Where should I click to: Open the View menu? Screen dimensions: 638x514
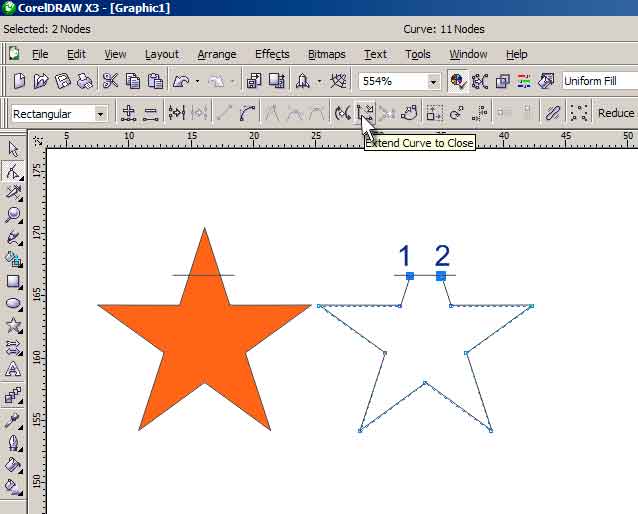(115, 54)
